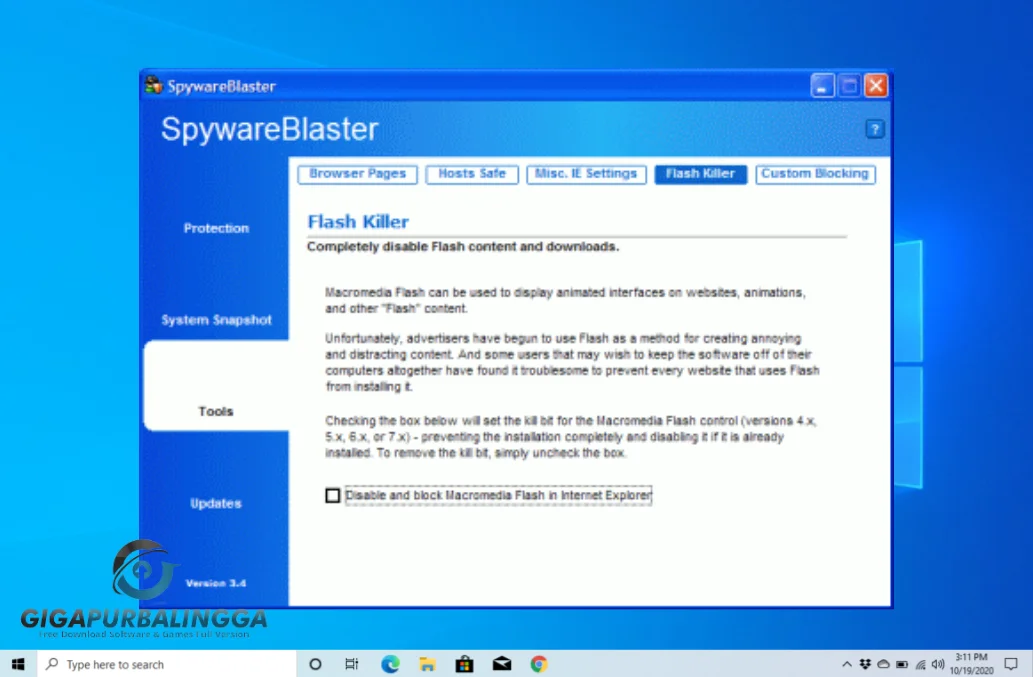Image resolution: width=1033 pixels, height=677 pixels.
Task: Click 'Completely disable Flash content and downloads.' text
Action: tap(462, 247)
